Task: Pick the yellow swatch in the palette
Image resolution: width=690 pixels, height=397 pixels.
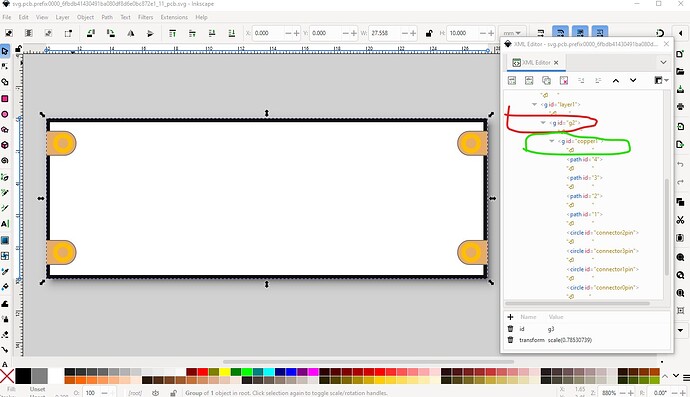Action: (x=224, y=372)
